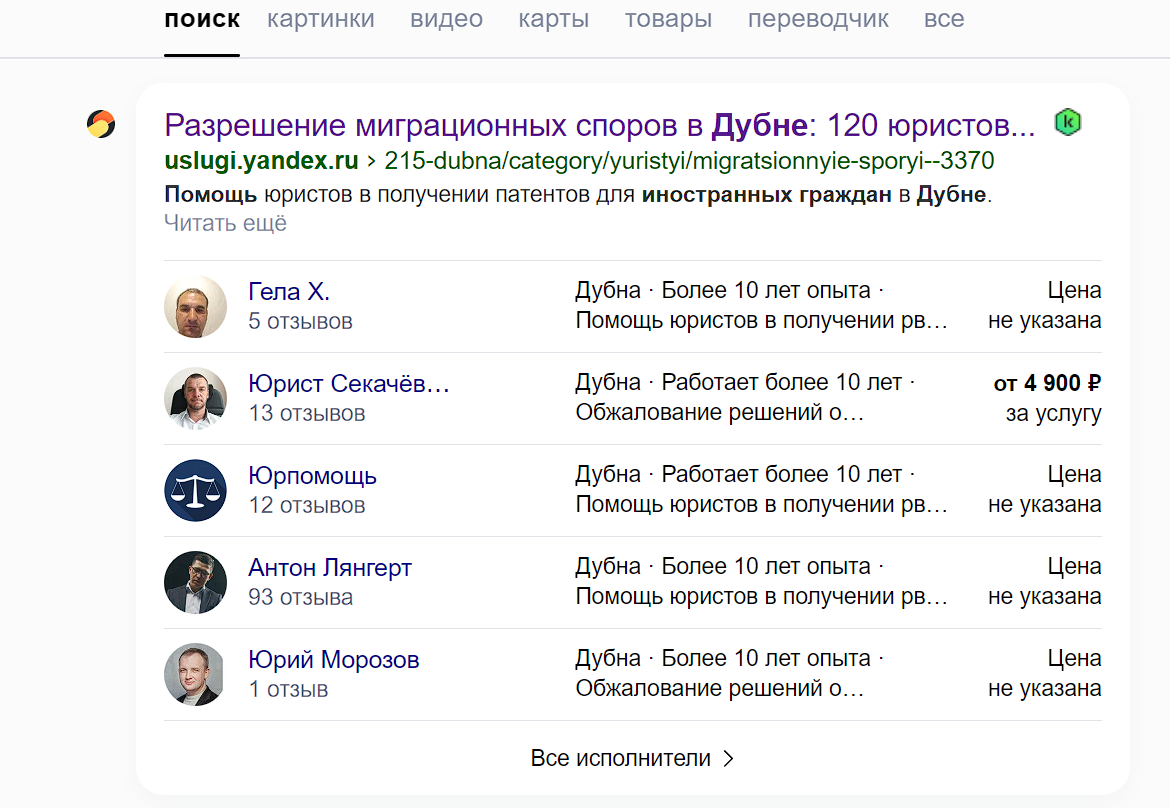Screen dimensions: 1170x808
Task: Open Гела Х. avatar photo
Action: pyautogui.click(x=195, y=307)
